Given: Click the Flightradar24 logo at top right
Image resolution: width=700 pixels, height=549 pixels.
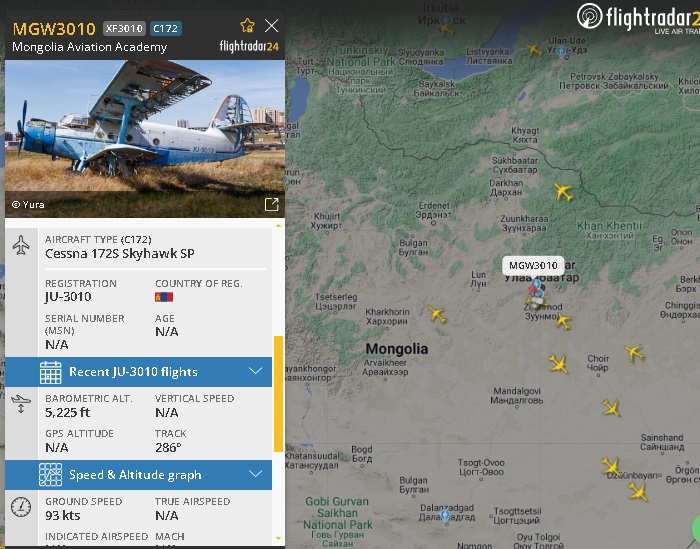Looking at the screenshot, I should point(638,18).
